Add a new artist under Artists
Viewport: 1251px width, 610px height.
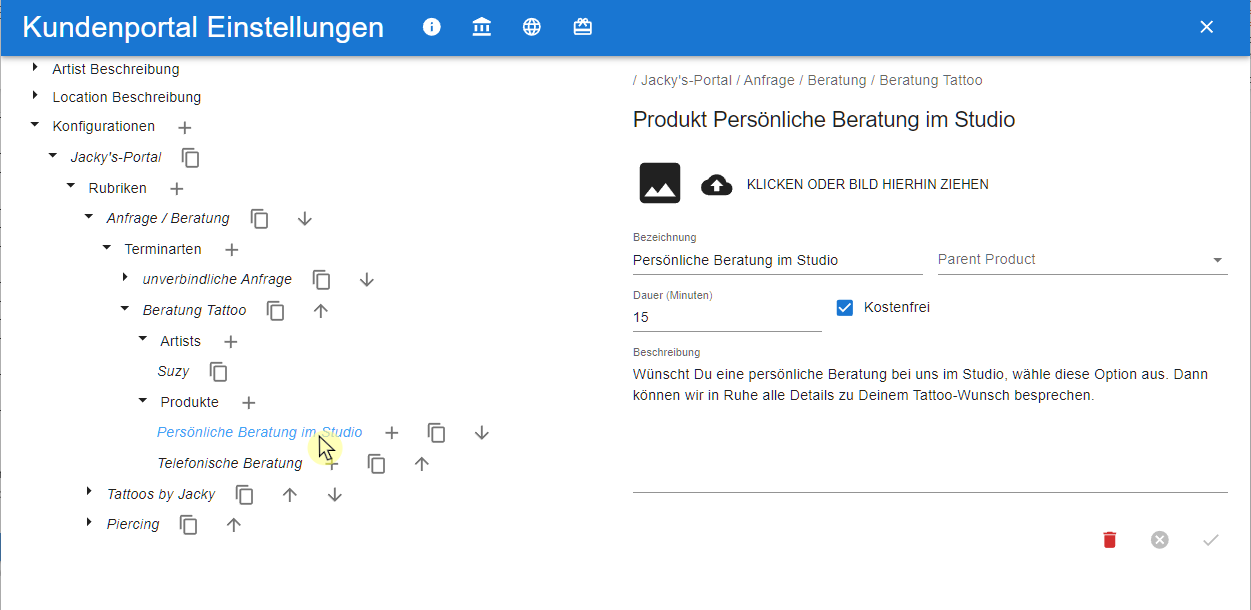[x=230, y=342]
